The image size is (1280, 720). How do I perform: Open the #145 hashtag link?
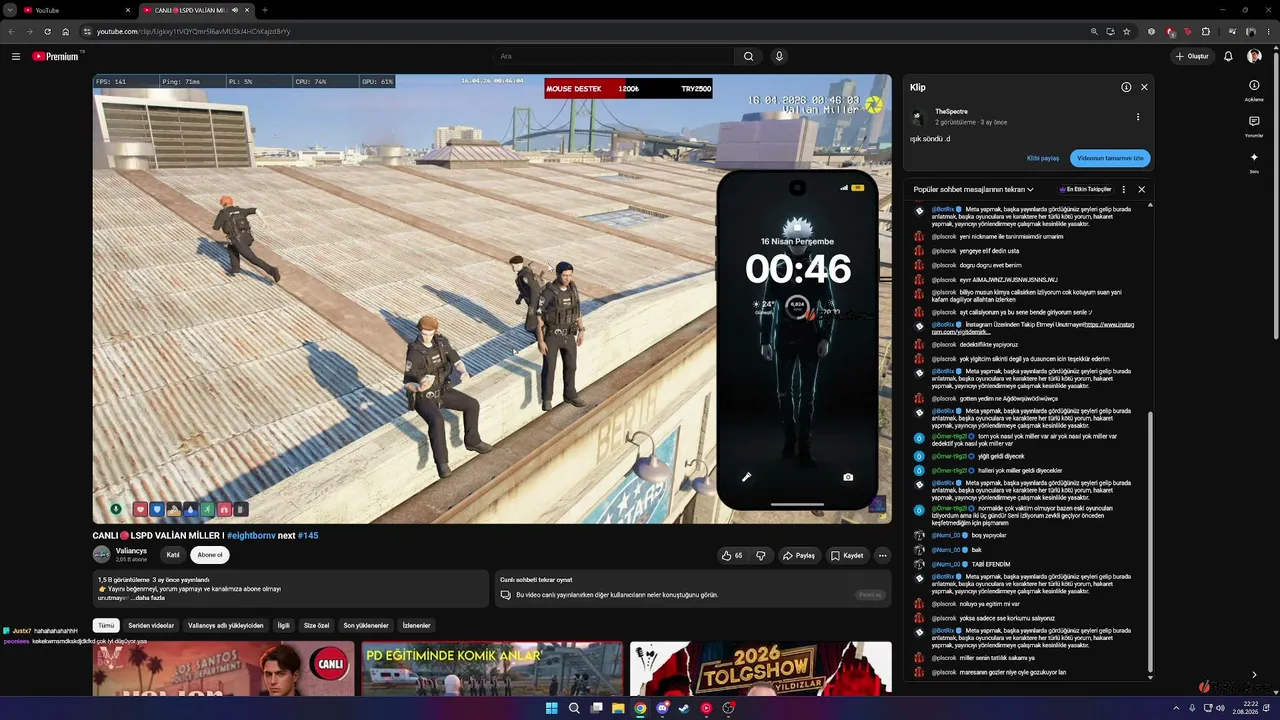coord(308,535)
